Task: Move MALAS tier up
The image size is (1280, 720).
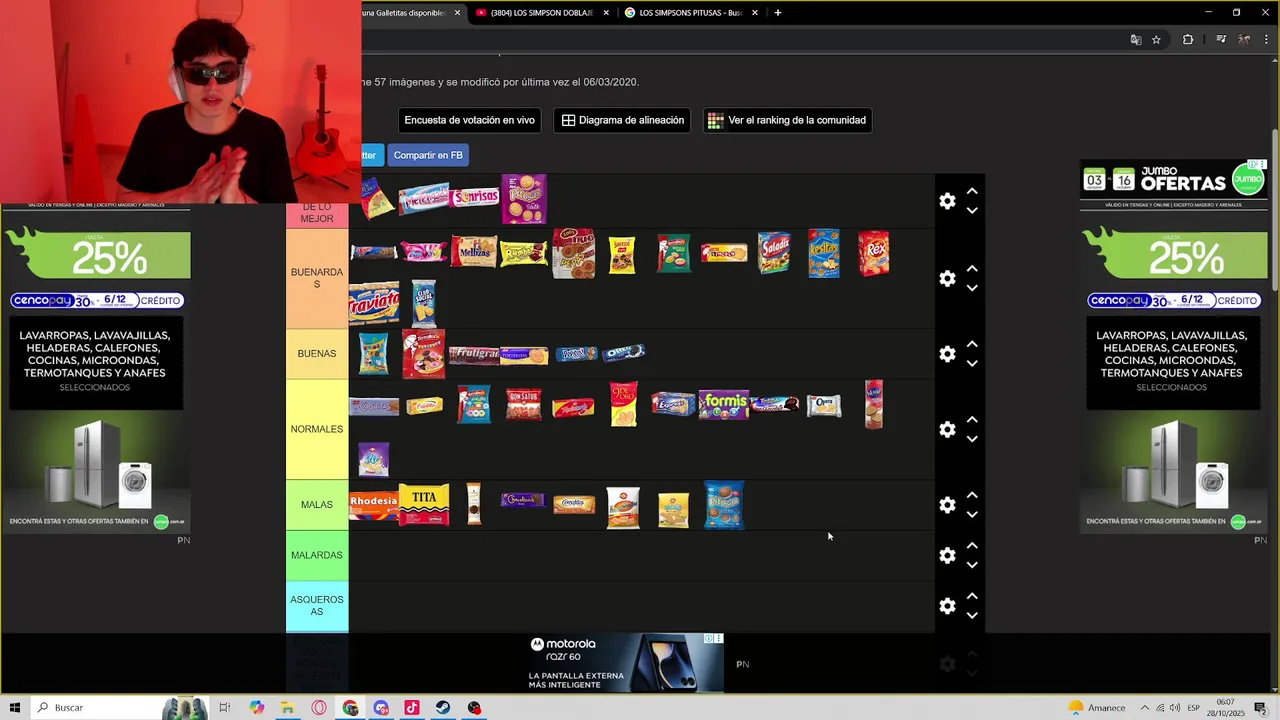Action: [972, 495]
